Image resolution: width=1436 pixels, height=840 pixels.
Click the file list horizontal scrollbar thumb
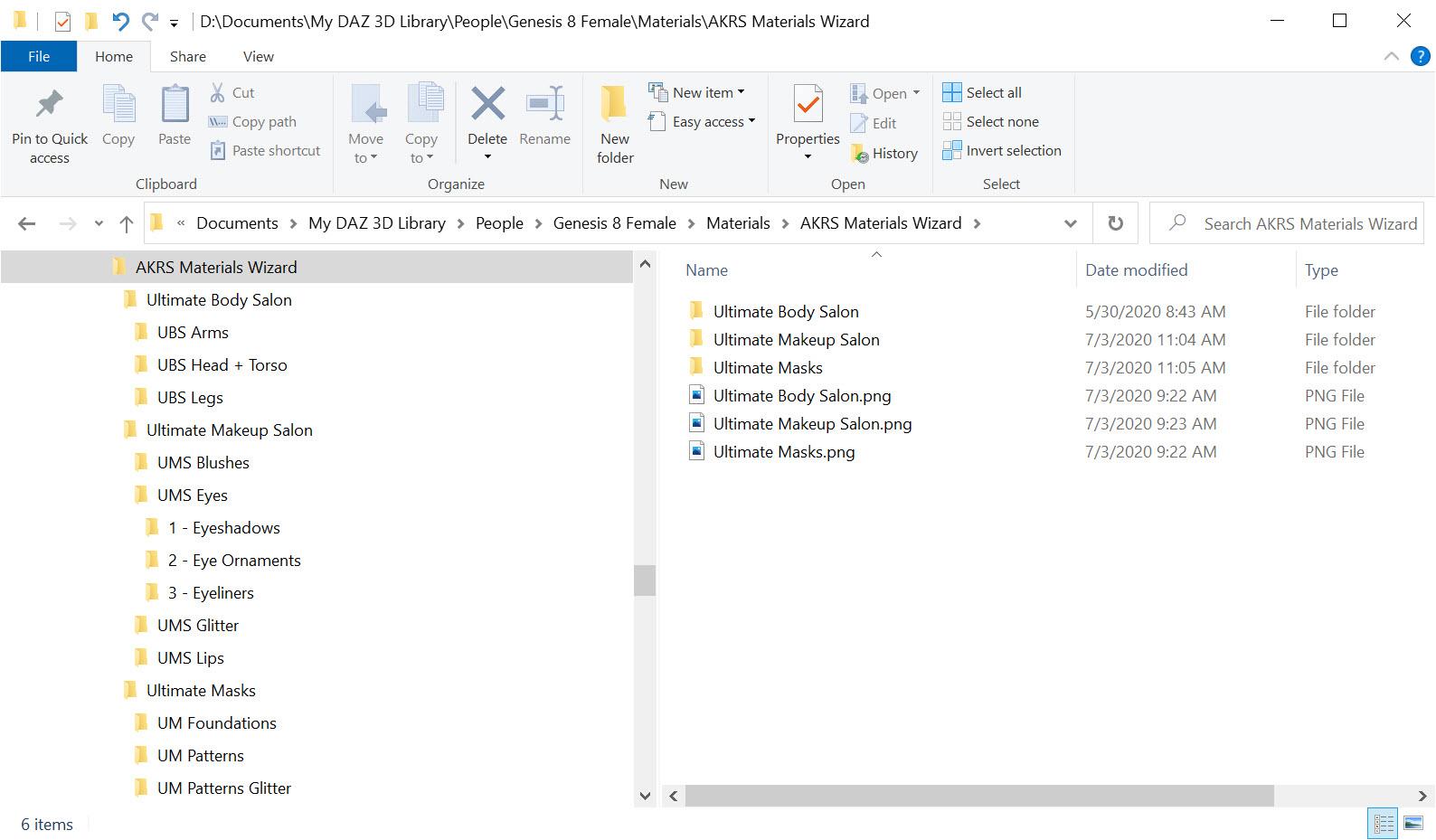(979, 796)
